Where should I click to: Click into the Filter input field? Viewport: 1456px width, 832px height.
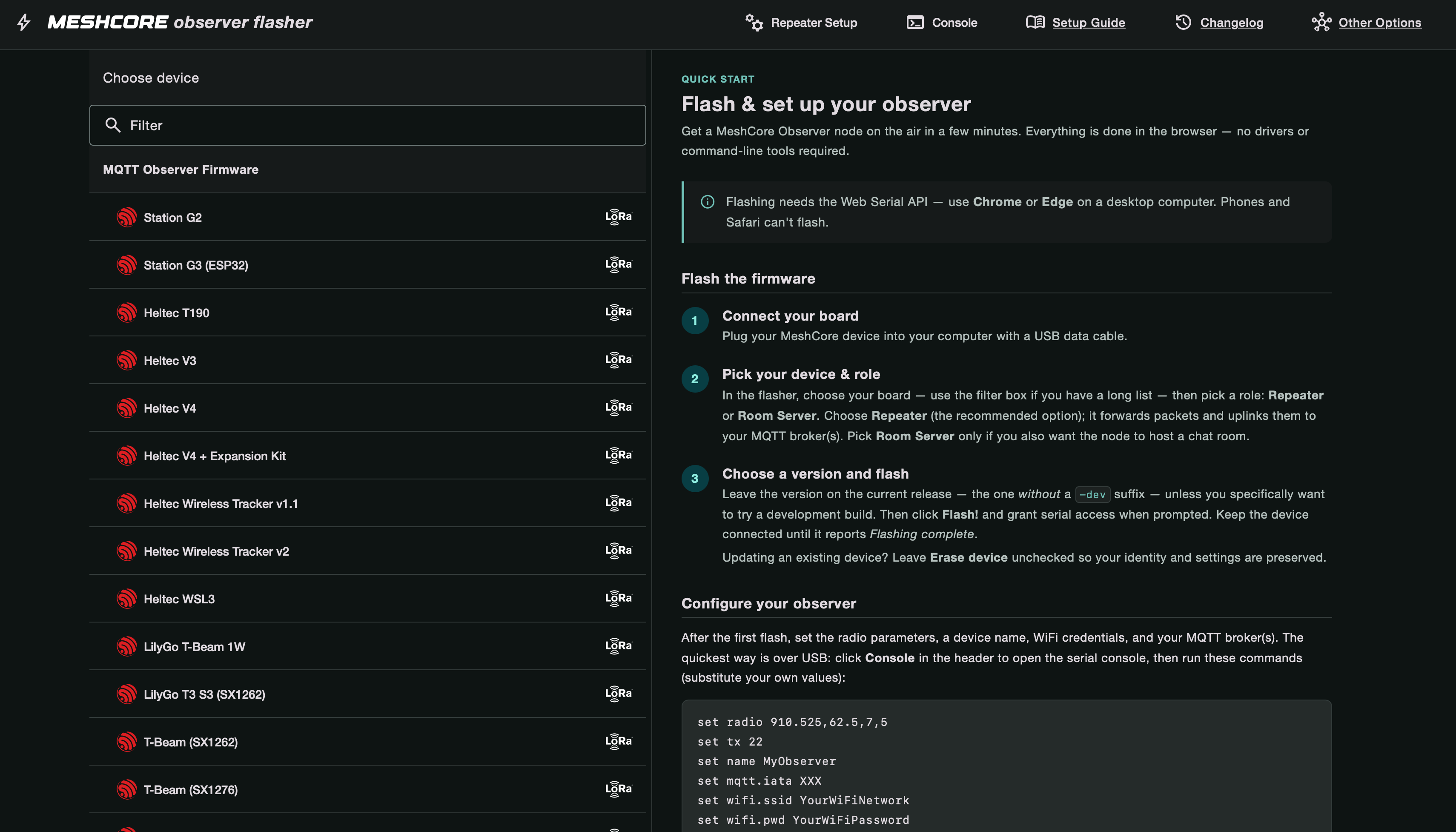[x=368, y=125]
